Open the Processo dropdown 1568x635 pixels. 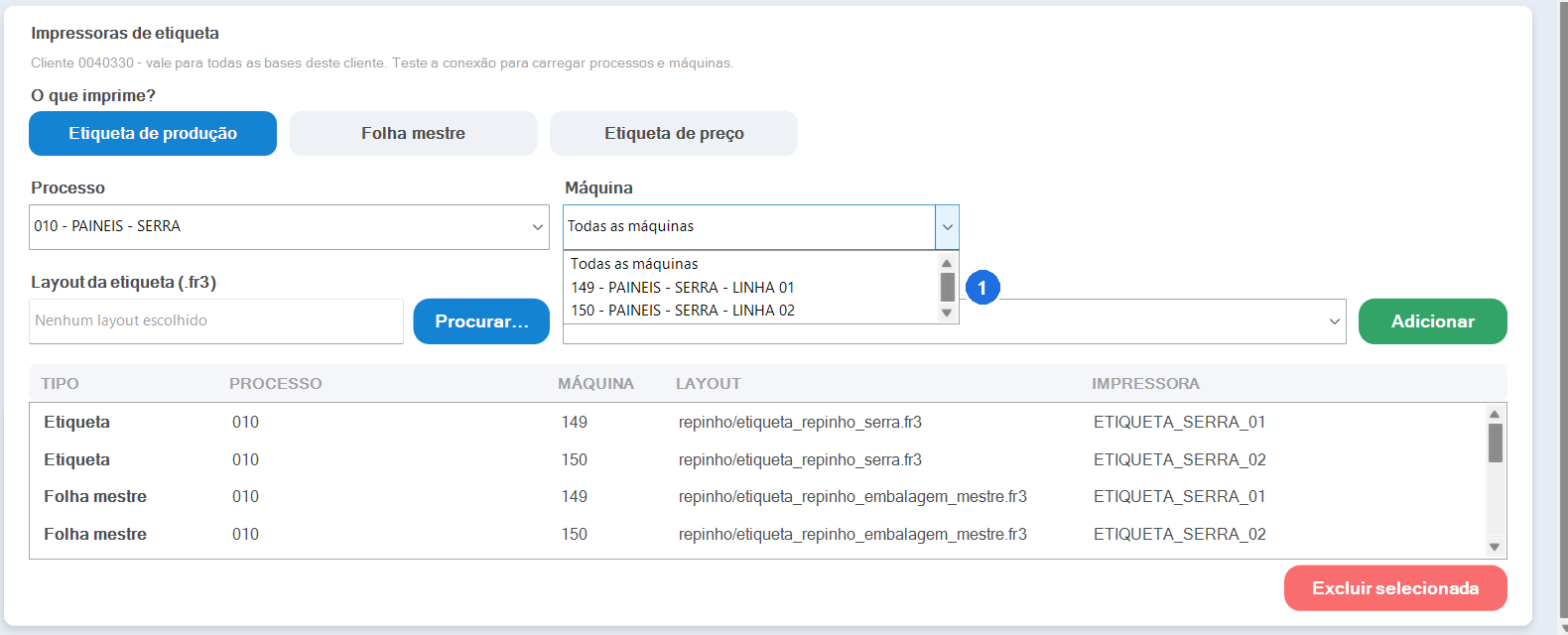click(289, 226)
